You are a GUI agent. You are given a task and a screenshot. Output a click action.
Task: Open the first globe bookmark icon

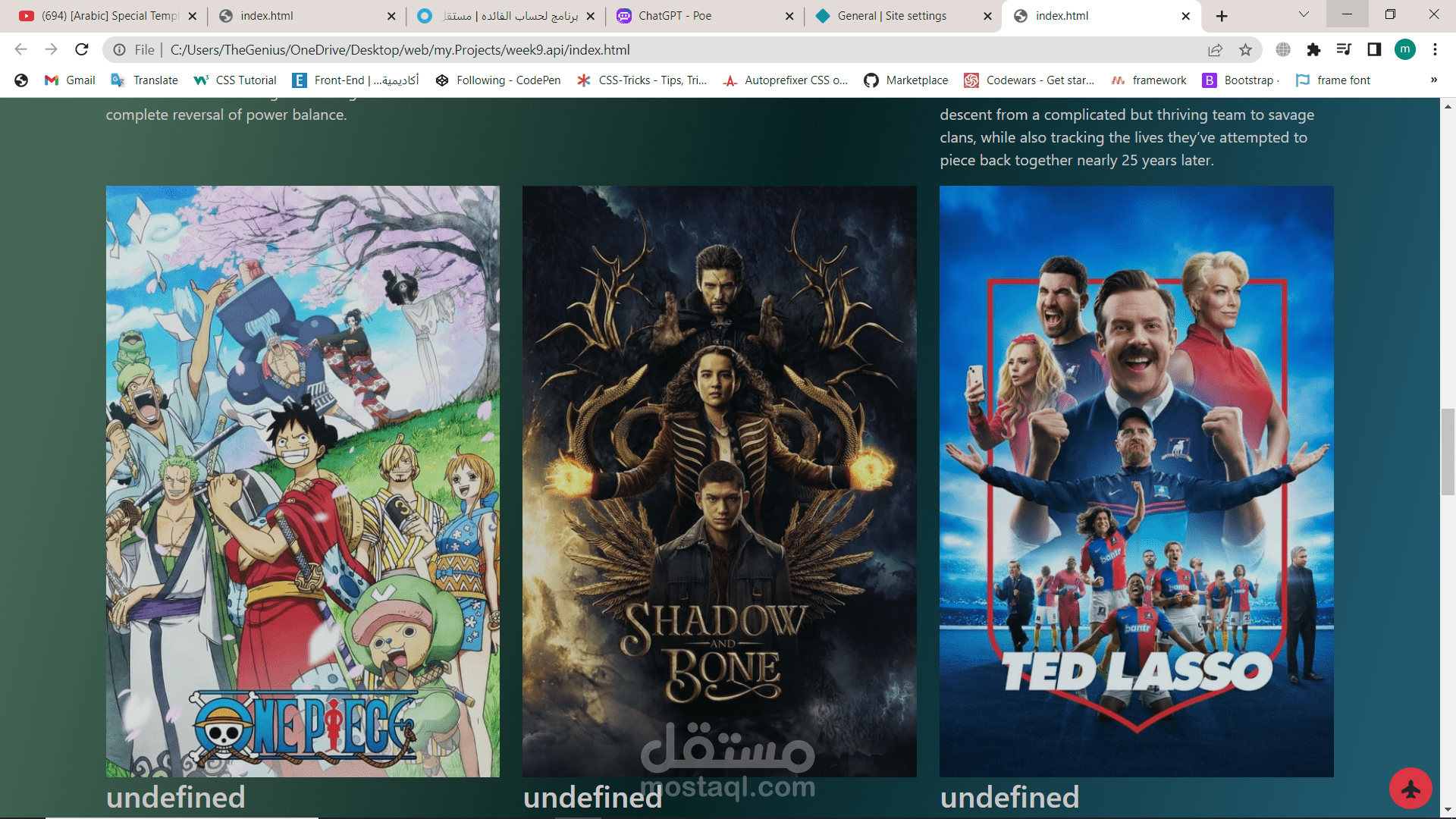tap(21, 80)
